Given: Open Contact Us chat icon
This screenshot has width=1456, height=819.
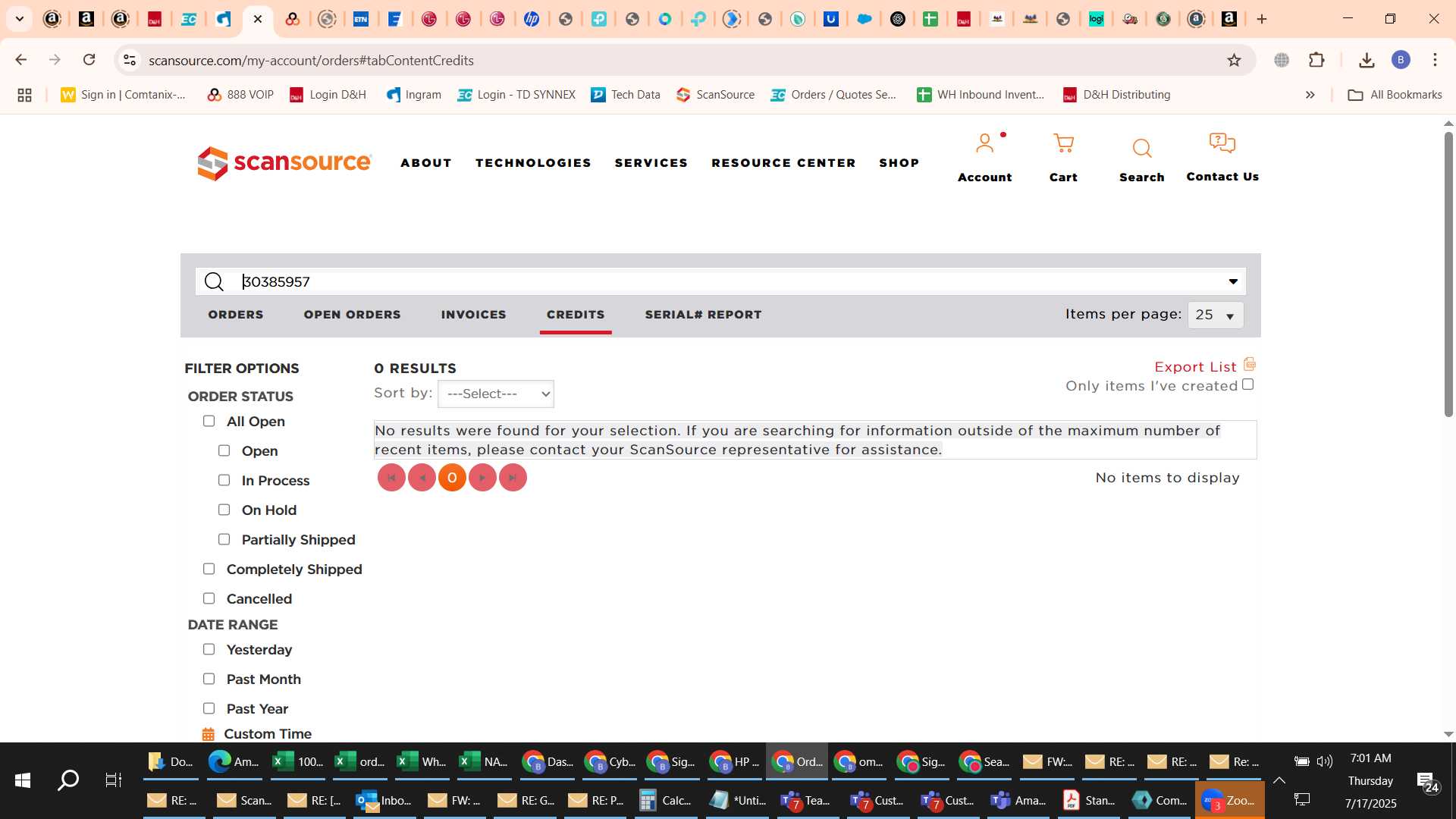Looking at the screenshot, I should pyautogui.click(x=1222, y=143).
